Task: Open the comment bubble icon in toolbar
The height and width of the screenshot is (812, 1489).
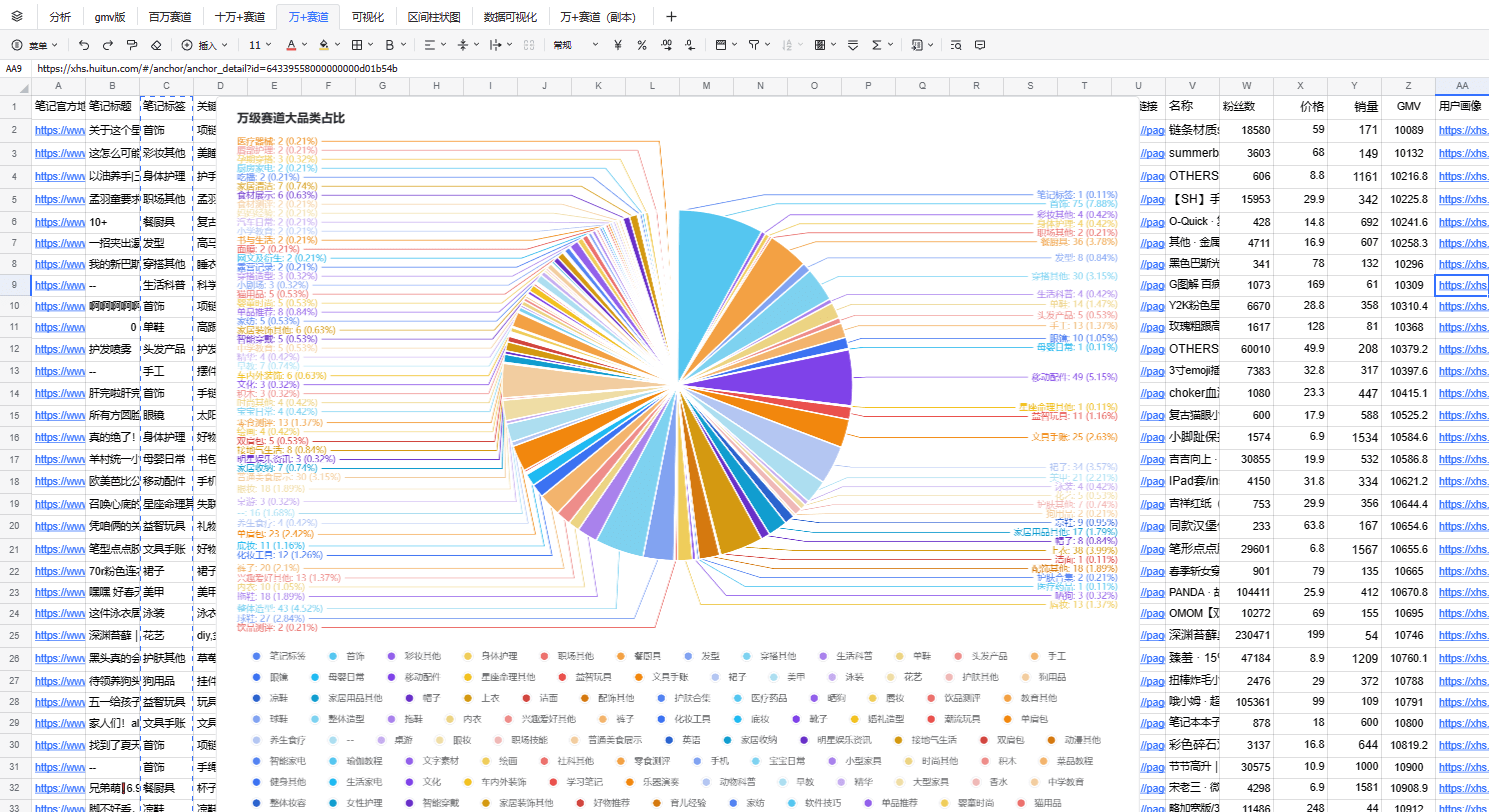Action: click(980, 45)
